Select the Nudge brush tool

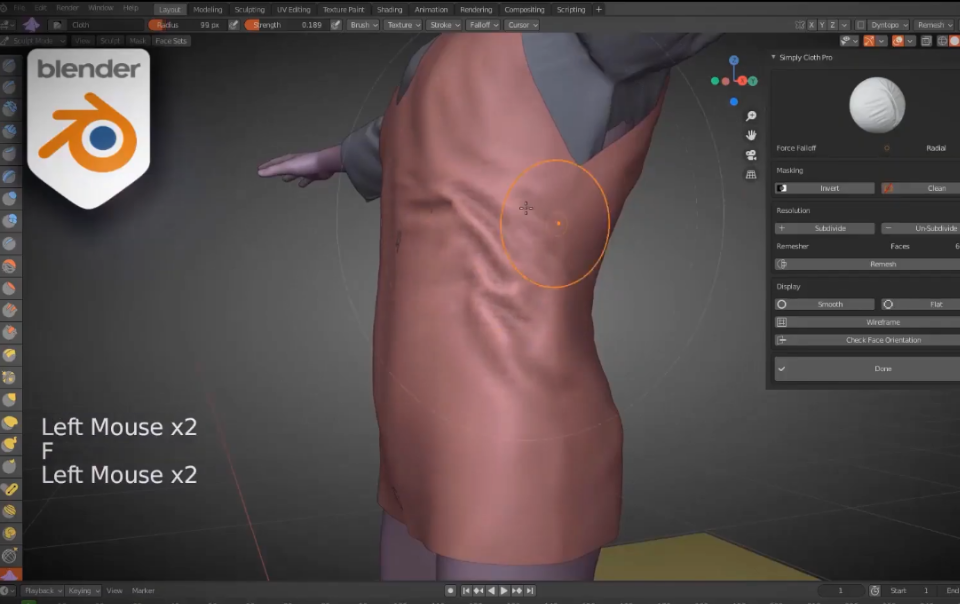point(10,511)
